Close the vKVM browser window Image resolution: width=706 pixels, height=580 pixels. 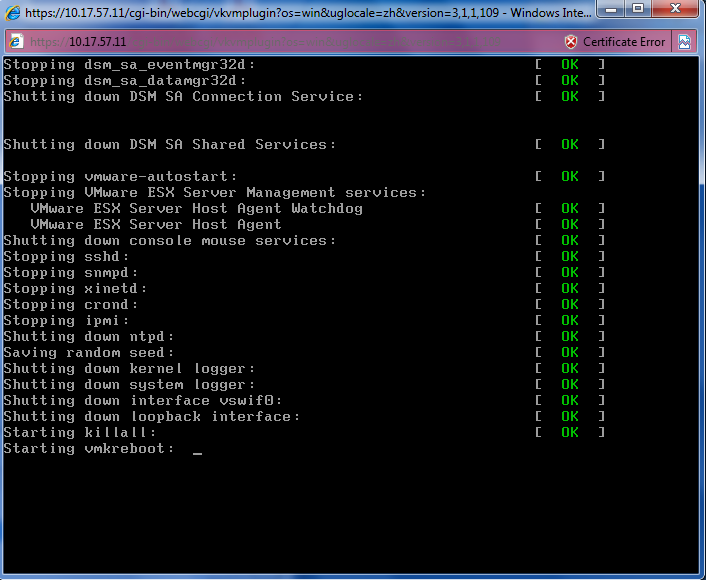point(675,9)
